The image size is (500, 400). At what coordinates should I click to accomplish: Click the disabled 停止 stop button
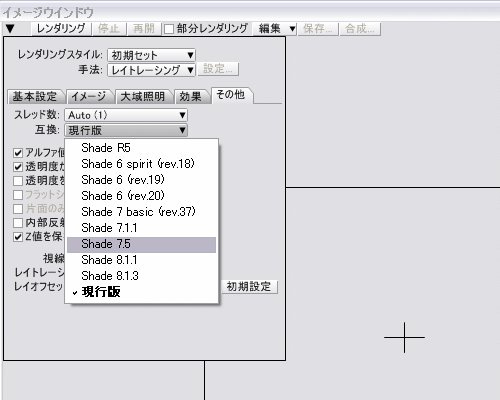click(109, 29)
